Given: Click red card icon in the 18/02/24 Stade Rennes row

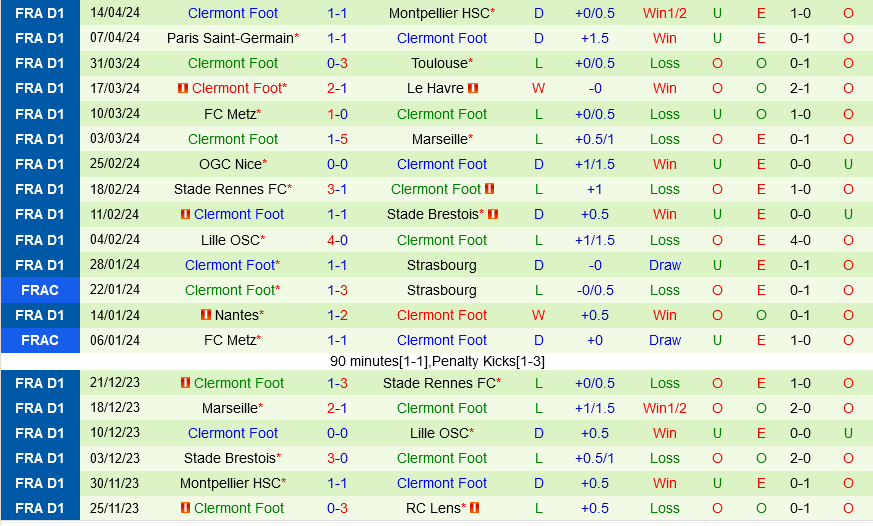Looking at the screenshot, I should point(491,189).
